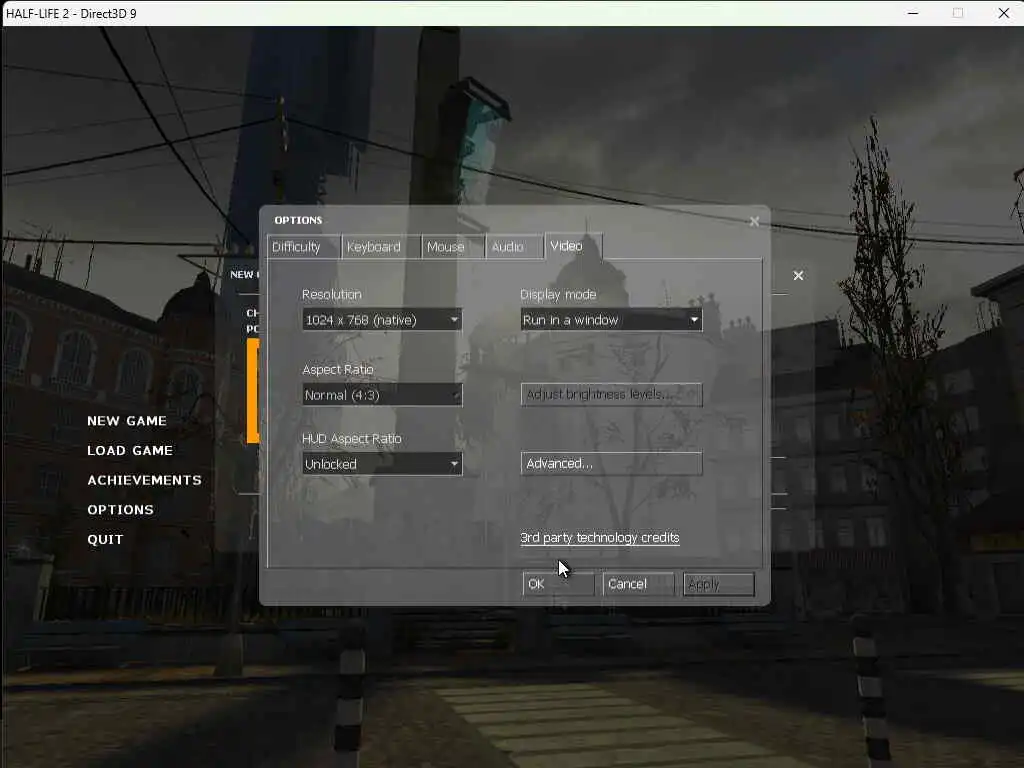Choose Quit in the main menu
Image resolution: width=1024 pixels, height=768 pixels.
[105, 539]
